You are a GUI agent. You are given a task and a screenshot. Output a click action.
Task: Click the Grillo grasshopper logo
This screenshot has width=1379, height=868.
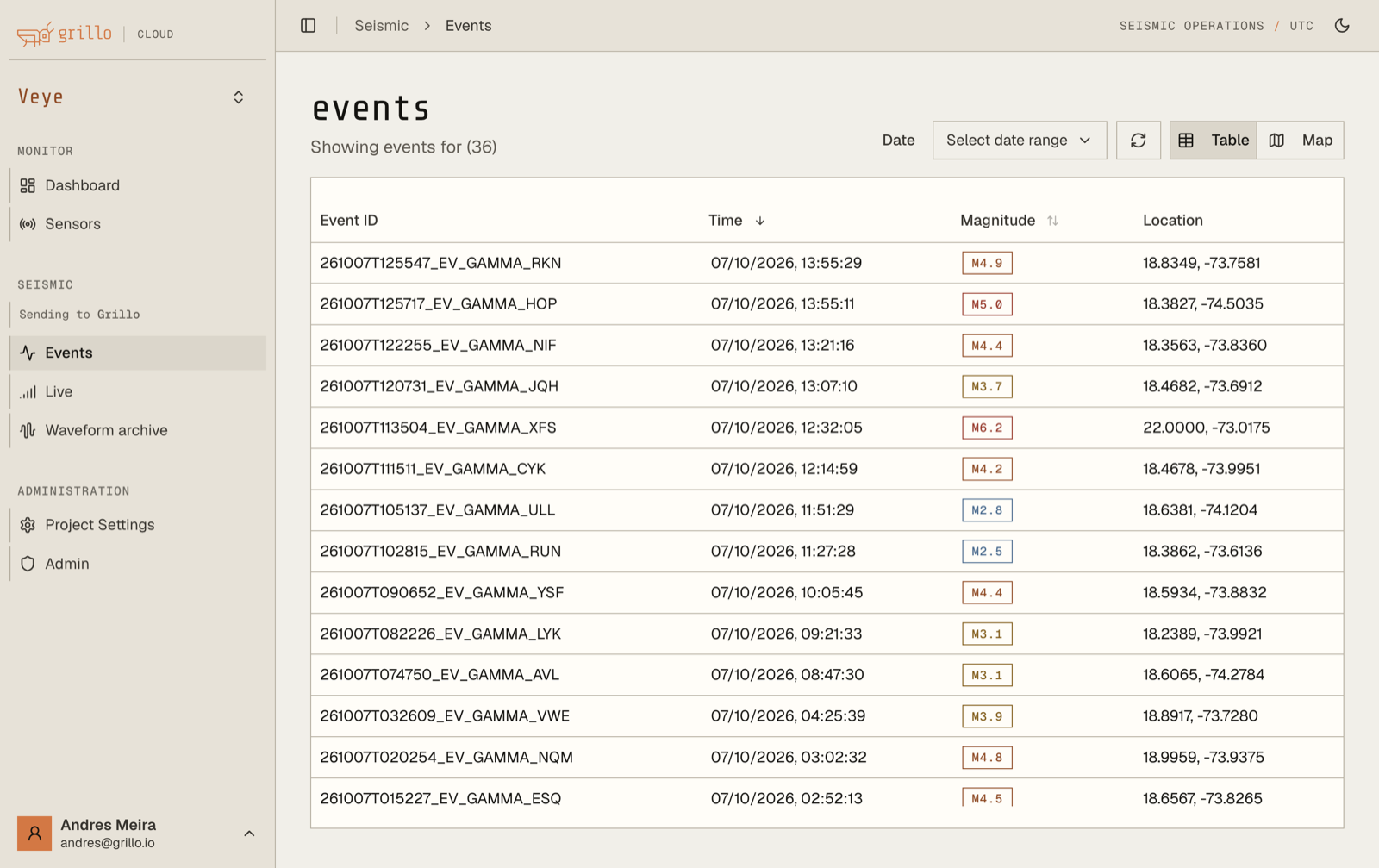click(35, 34)
